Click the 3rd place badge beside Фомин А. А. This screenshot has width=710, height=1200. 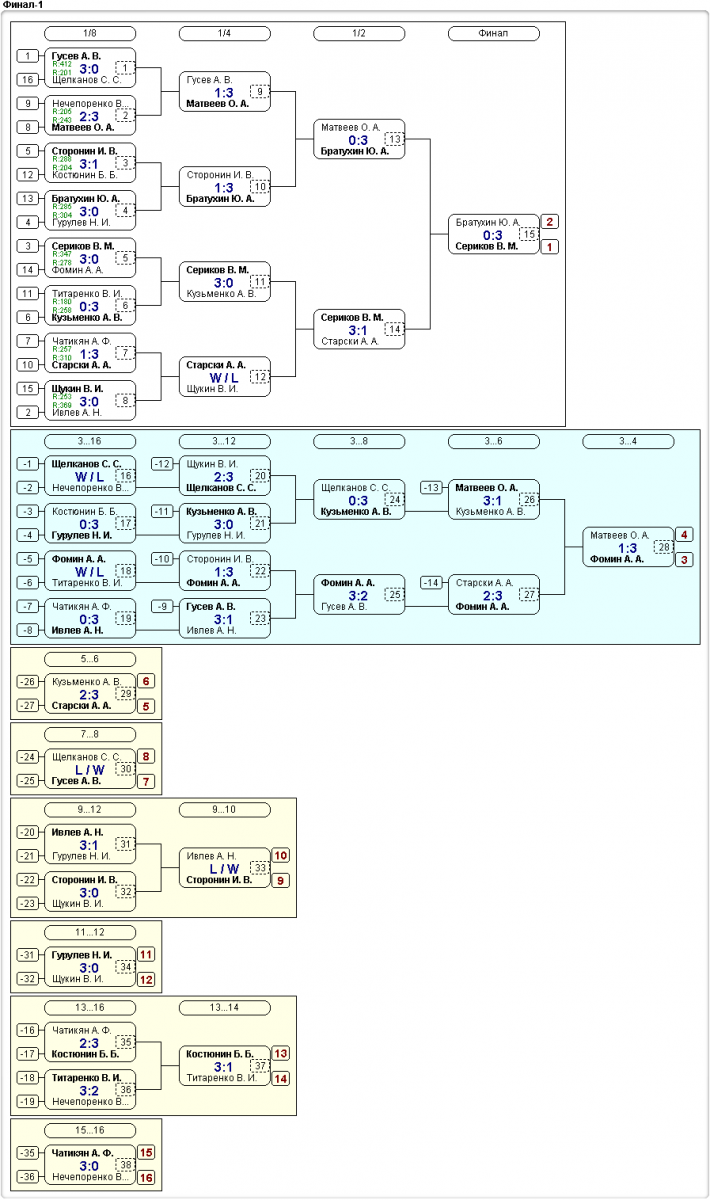click(x=684, y=560)
